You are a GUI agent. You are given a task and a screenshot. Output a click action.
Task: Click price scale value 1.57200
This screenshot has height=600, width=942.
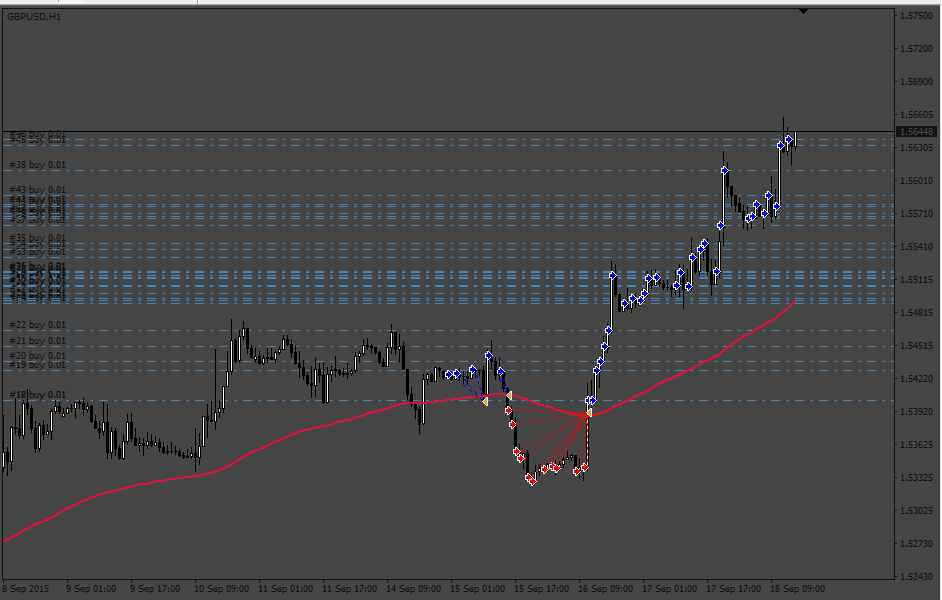[916, 49]
